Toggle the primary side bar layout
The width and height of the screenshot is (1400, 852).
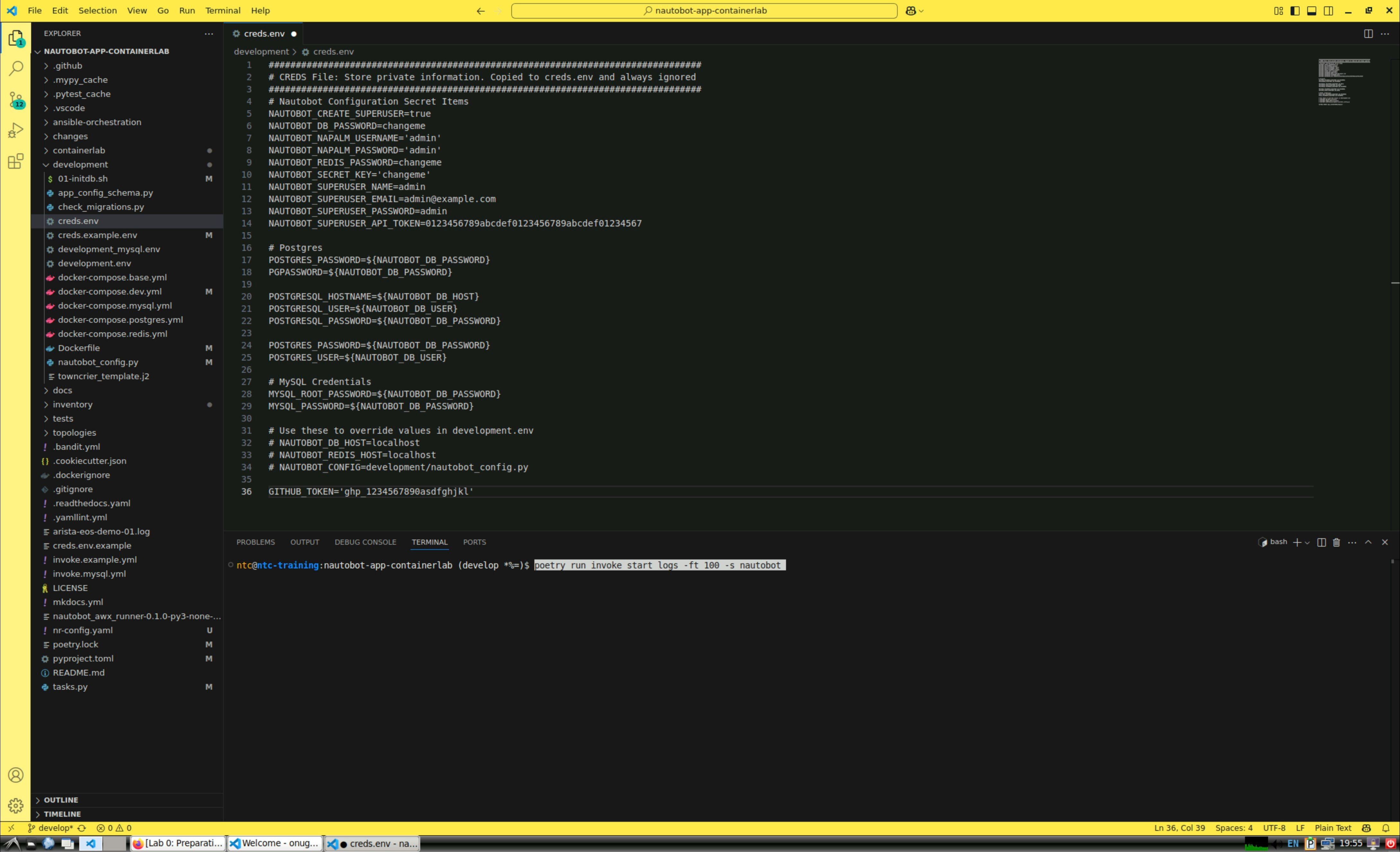1295,11
